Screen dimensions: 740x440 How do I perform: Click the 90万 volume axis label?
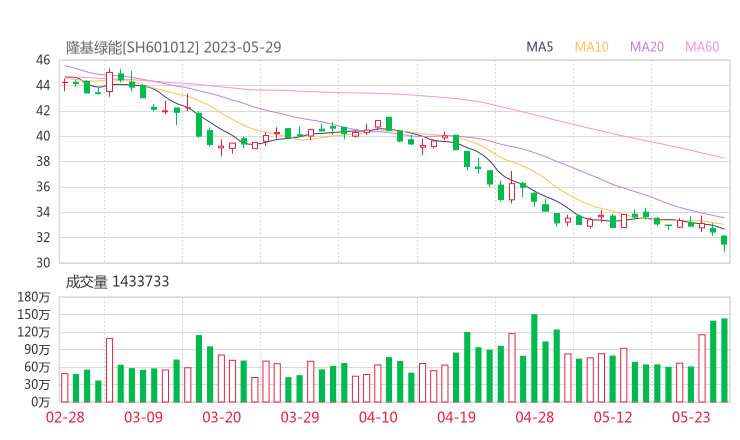pyautogui.click(x=37, y=349)
